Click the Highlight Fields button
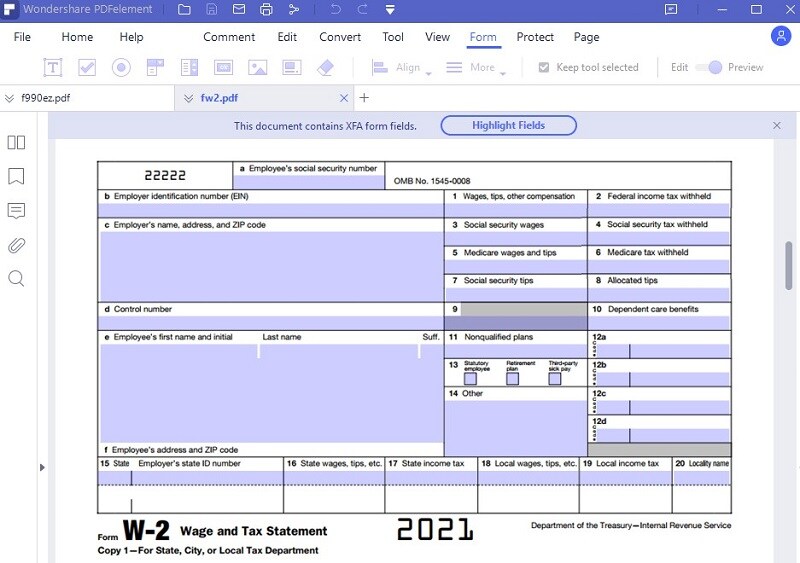This screenshot has height=563, width=800. click(x=508, y=126)
